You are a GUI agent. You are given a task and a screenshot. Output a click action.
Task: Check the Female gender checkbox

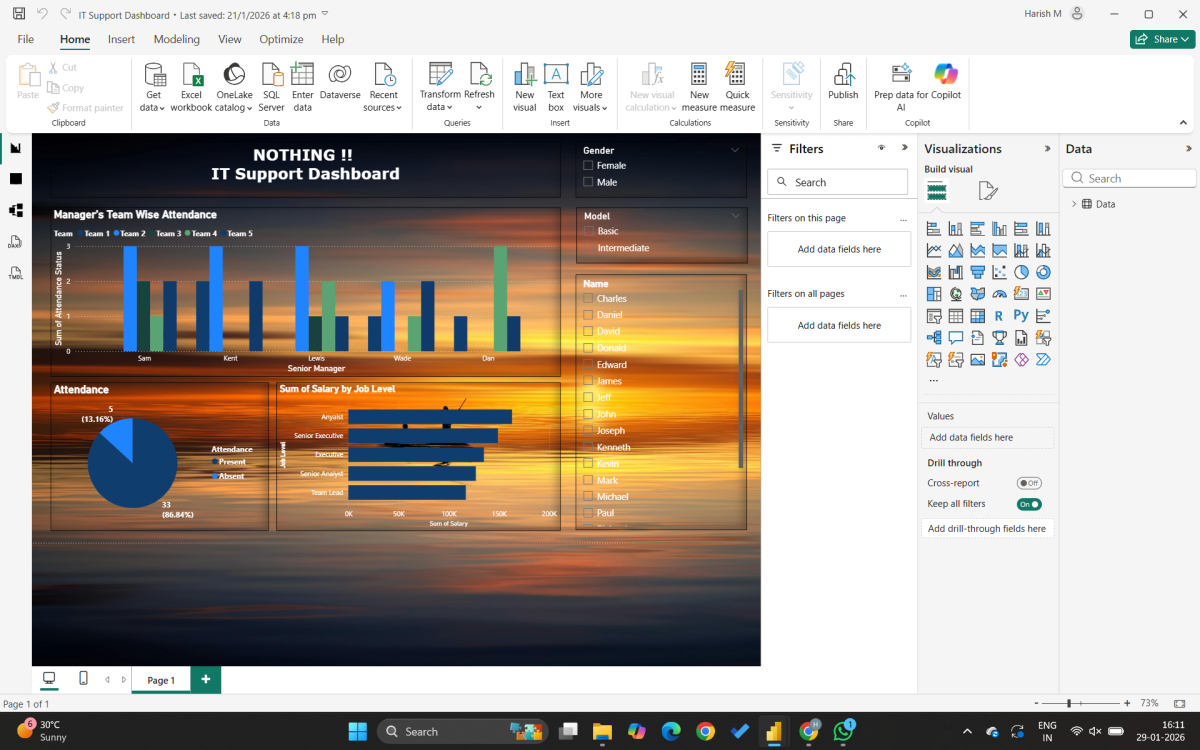[x=588, y=166]
